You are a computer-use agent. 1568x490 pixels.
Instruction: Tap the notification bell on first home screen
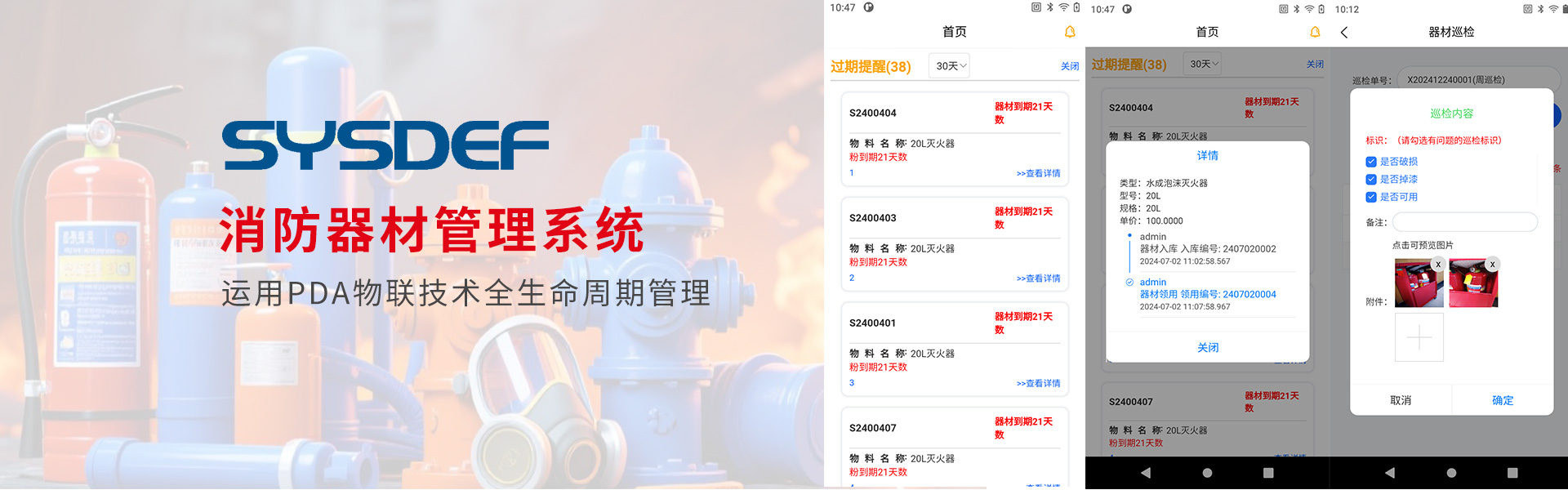point(1070,32)
